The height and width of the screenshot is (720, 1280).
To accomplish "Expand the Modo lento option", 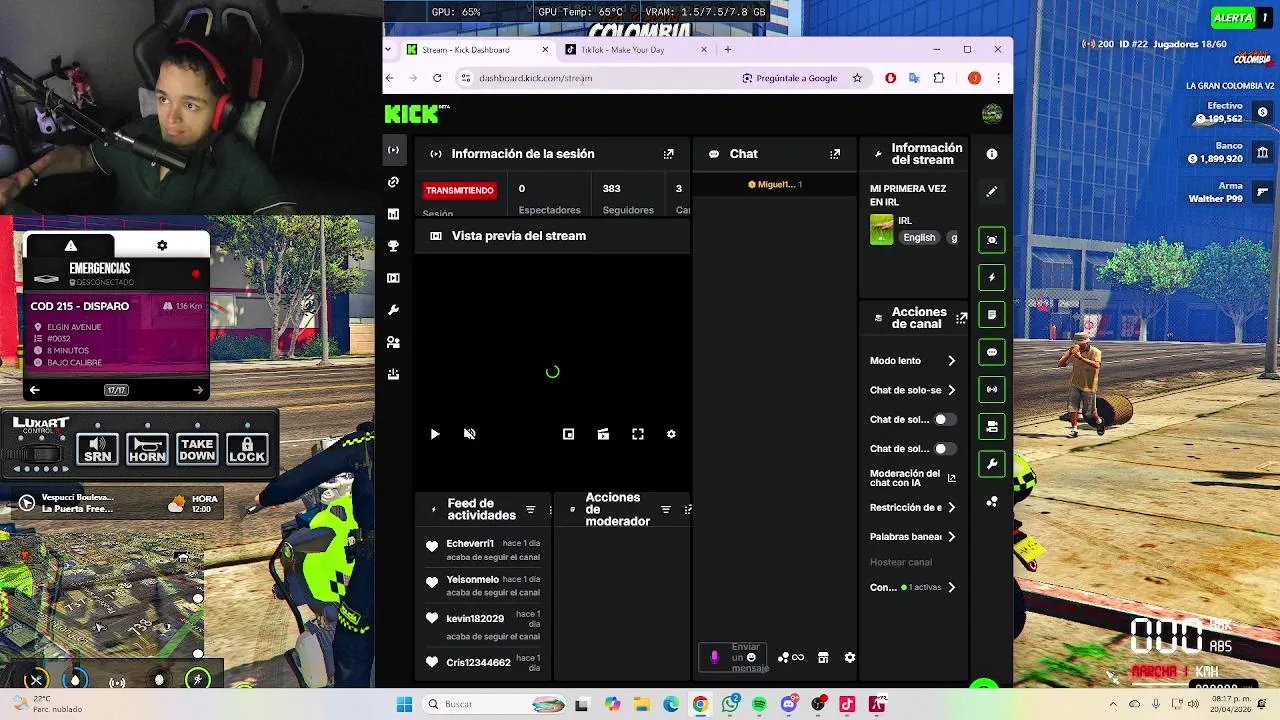I will point(951,361).
